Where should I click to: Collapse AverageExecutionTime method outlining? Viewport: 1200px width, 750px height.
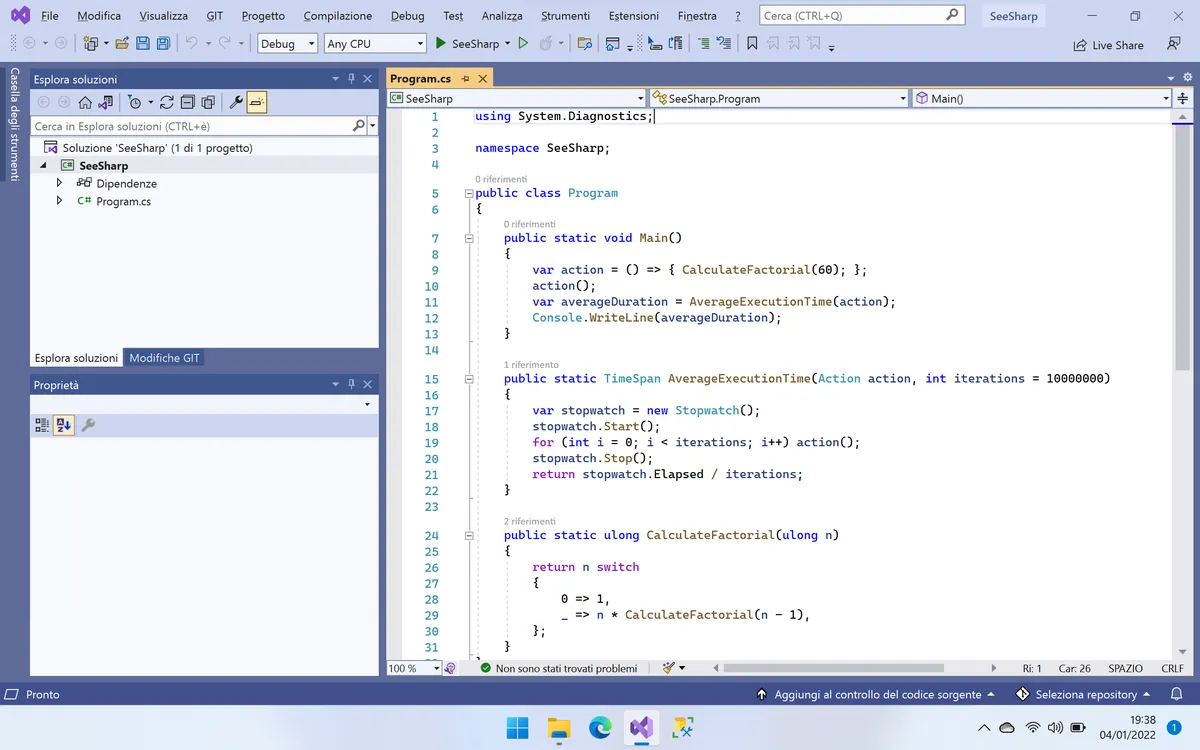[468, 379]
